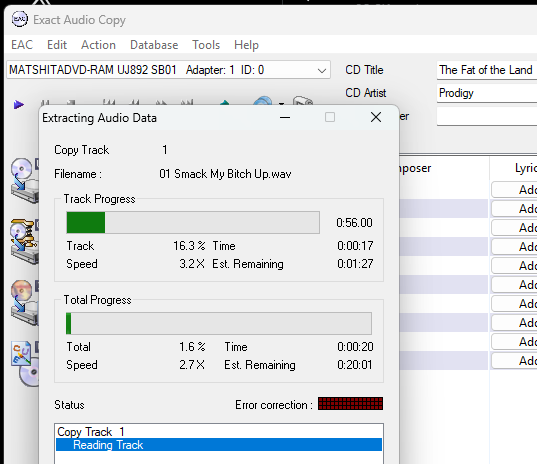Click the copy image CD-to-drive icon
This screenshot has height=464, width=537.
[25, 303]
